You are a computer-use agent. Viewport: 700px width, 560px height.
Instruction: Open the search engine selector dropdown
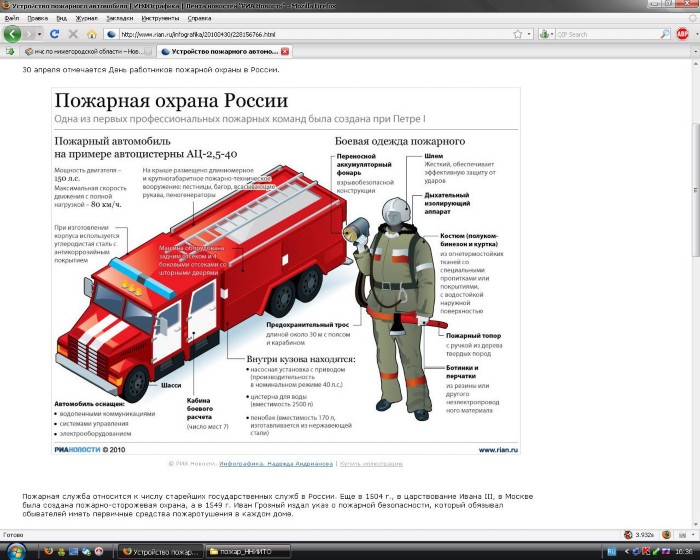546,34
